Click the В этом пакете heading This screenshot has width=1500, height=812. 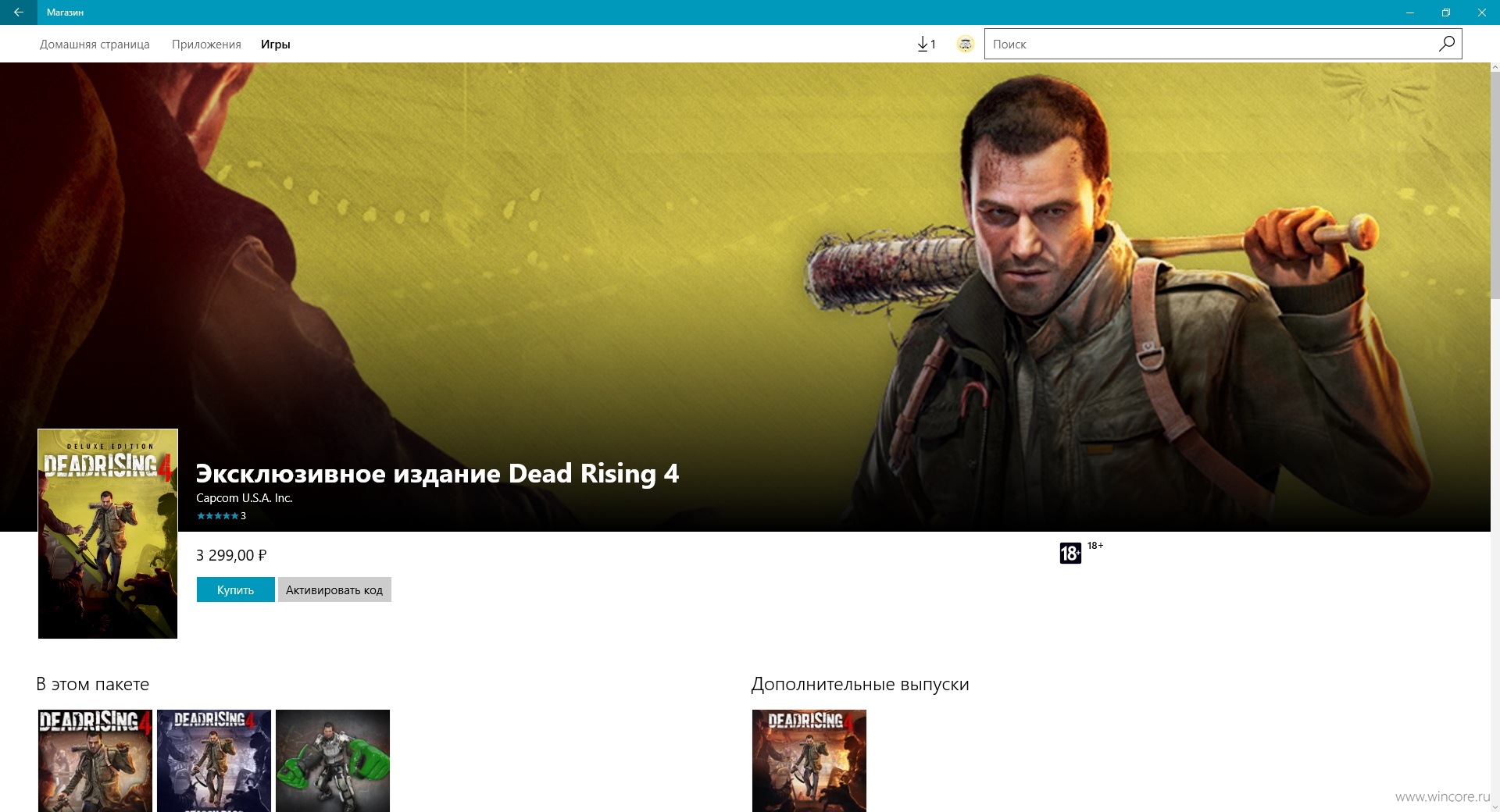click(x=92, y=684)
